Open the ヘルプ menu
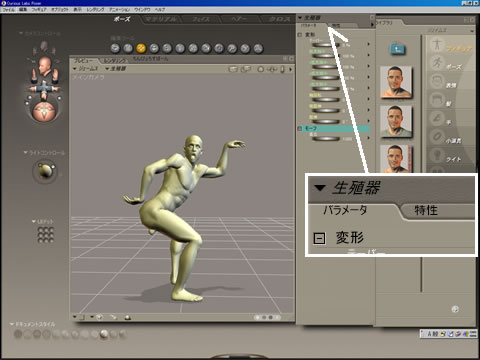 pyautogui.click(x=160, y=9)
